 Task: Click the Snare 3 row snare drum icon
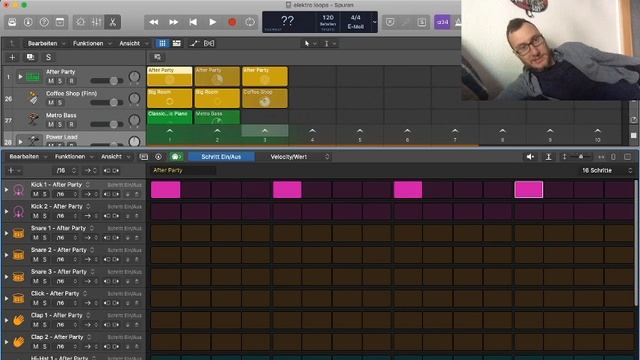[18, 277]
